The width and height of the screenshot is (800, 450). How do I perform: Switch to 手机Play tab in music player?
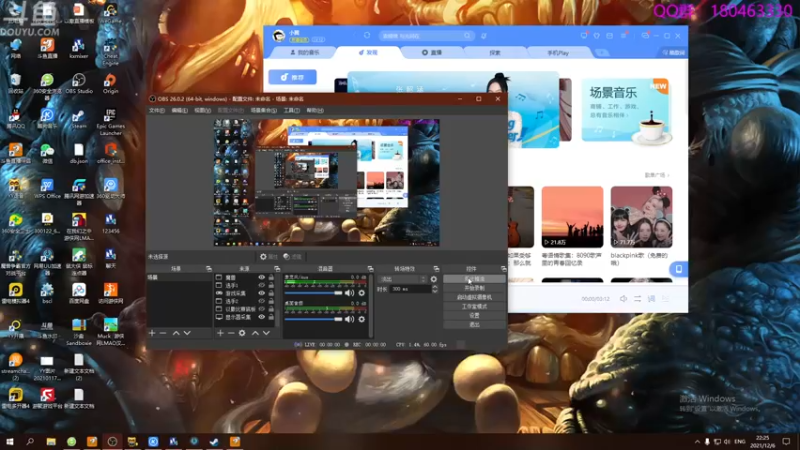(x=558, y=53)
